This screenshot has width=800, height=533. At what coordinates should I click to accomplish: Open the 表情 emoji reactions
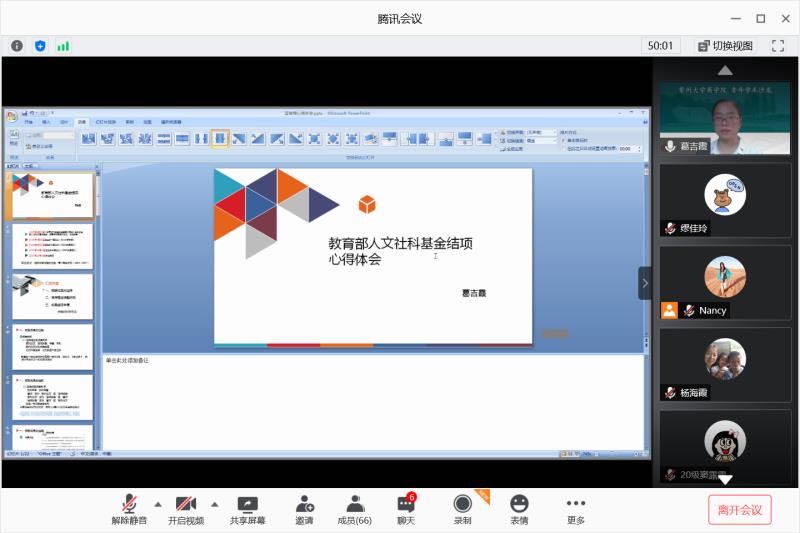(x=519, y=510)
